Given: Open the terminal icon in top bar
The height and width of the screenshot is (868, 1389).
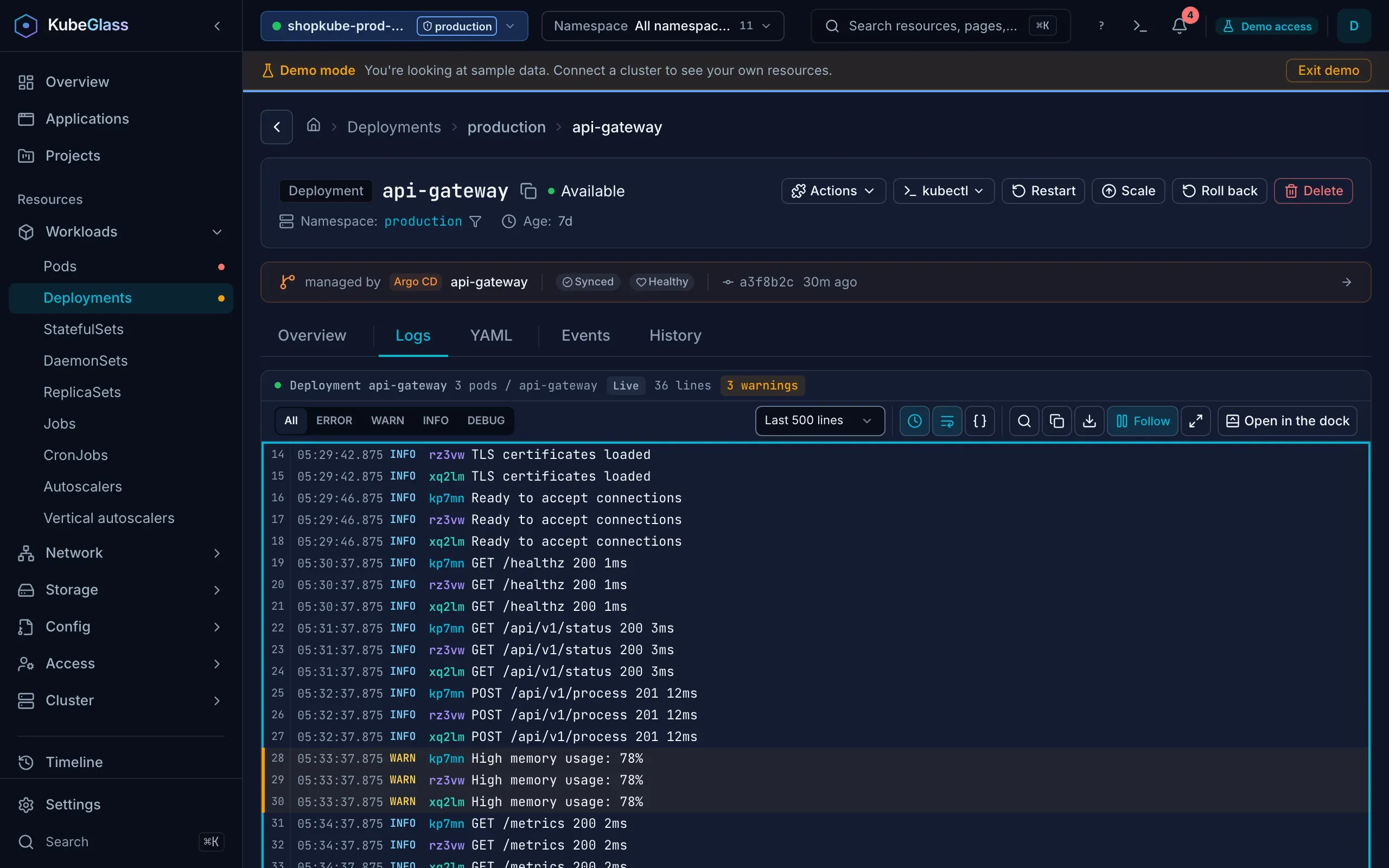Looking at the screenshot, I should 1140,26.
